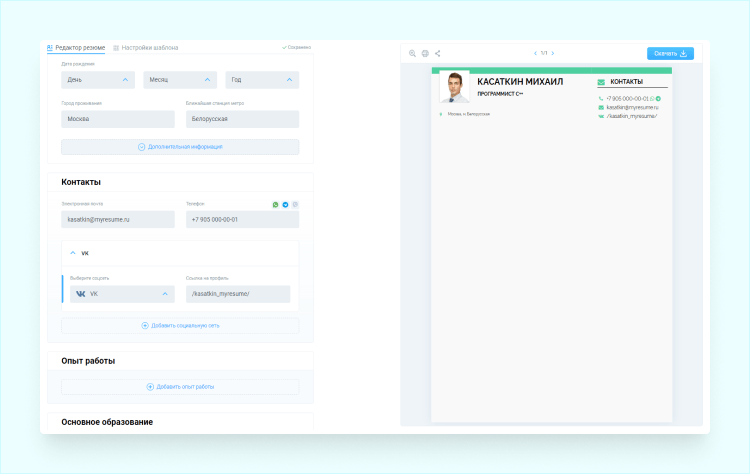
Task: Click the Москва, м. Белорусская location in preview
Action: pyautogui.click(x=469, y=114)
